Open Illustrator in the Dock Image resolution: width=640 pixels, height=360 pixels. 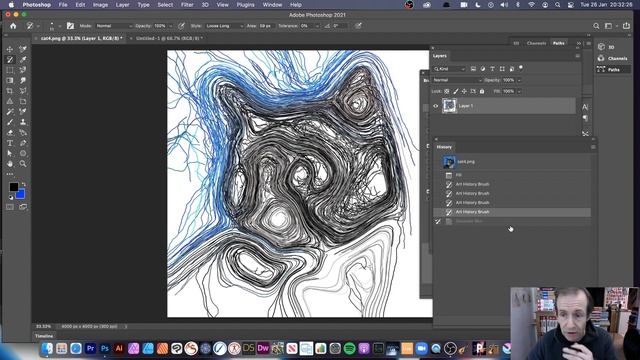point(119,349)
